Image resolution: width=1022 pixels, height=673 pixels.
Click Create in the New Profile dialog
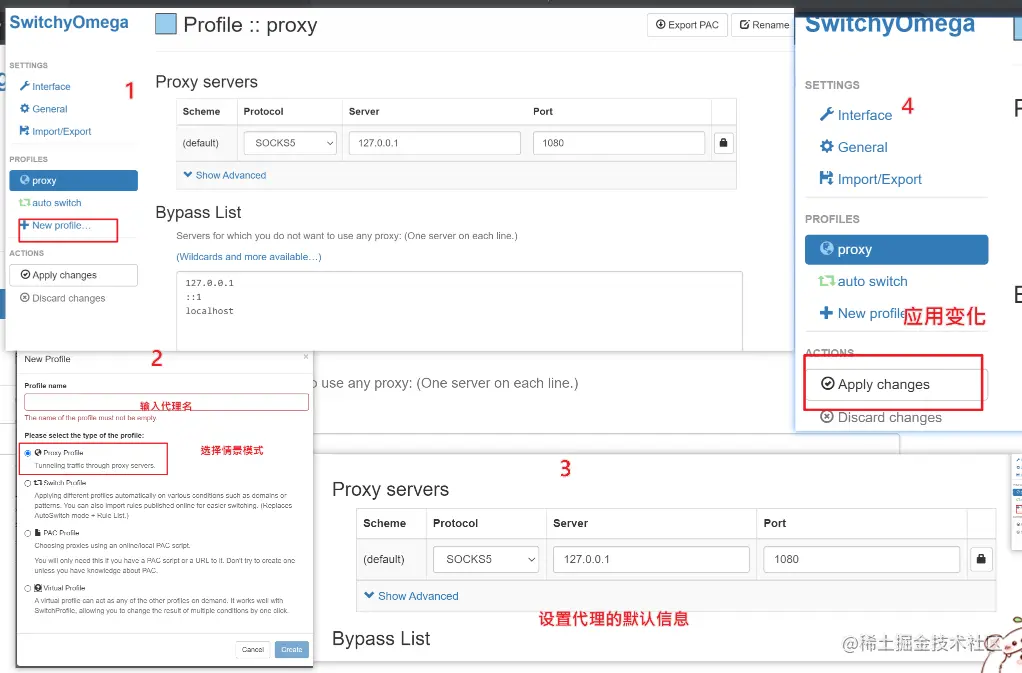point(291,650)
